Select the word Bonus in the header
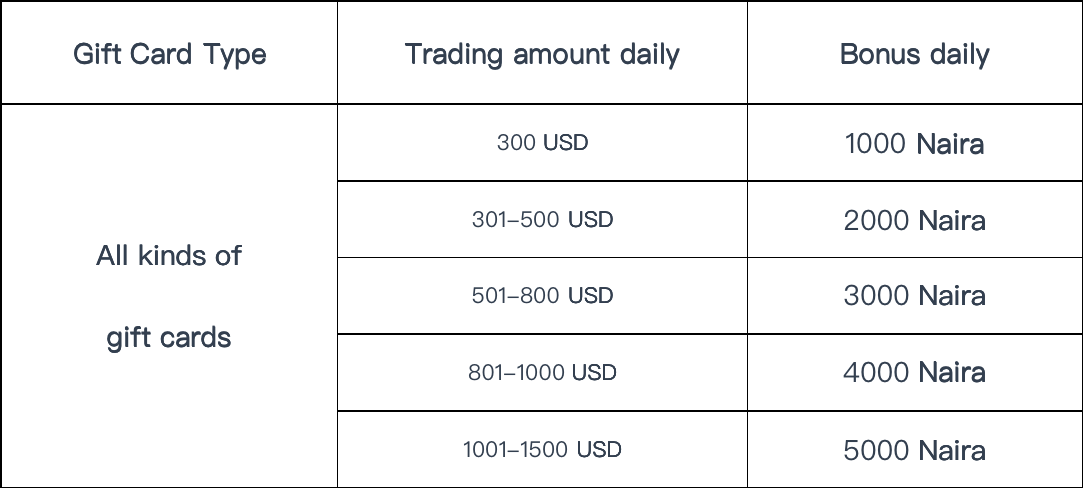 click(x=876, y=53)
